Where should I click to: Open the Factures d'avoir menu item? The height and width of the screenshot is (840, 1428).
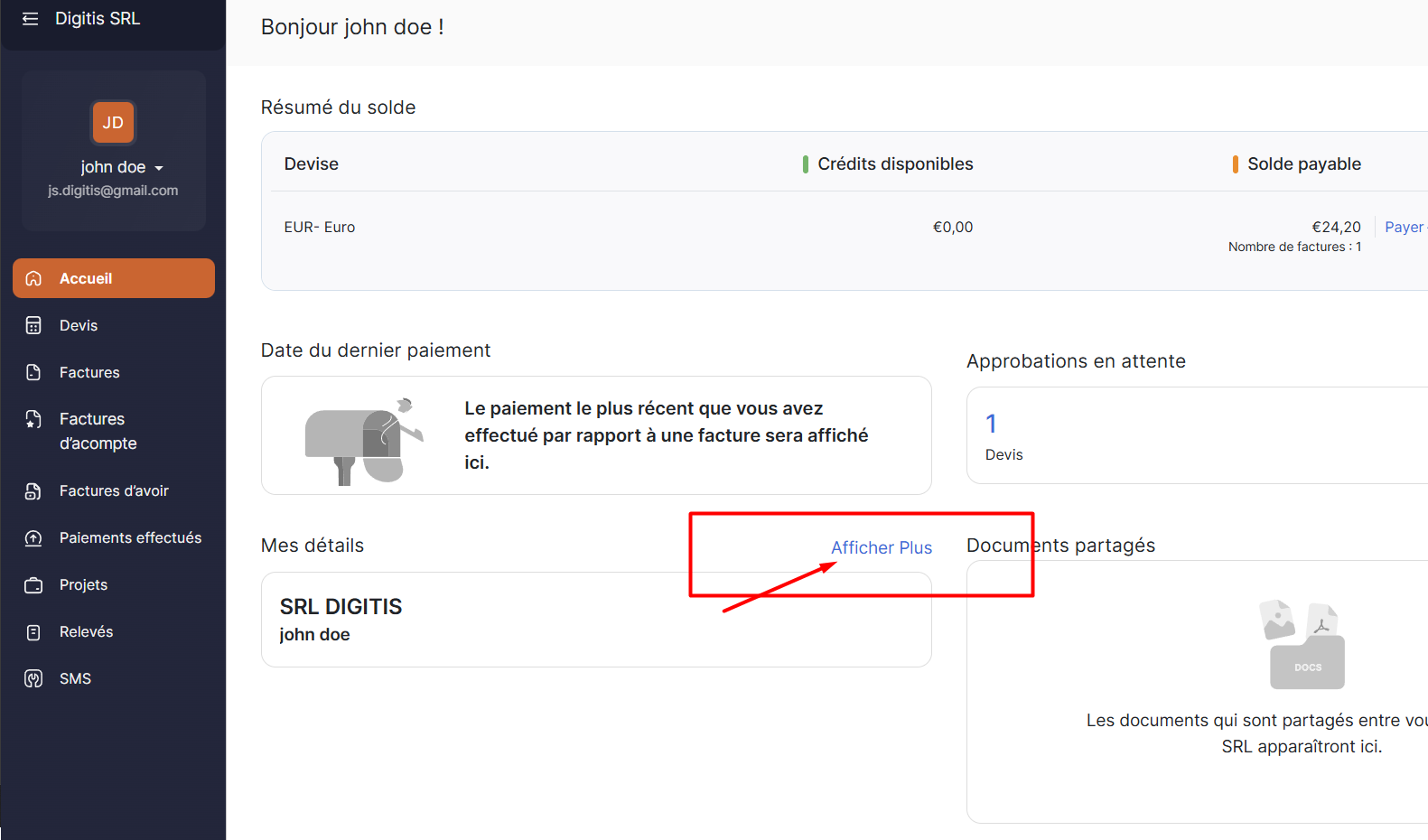point(114,491)
